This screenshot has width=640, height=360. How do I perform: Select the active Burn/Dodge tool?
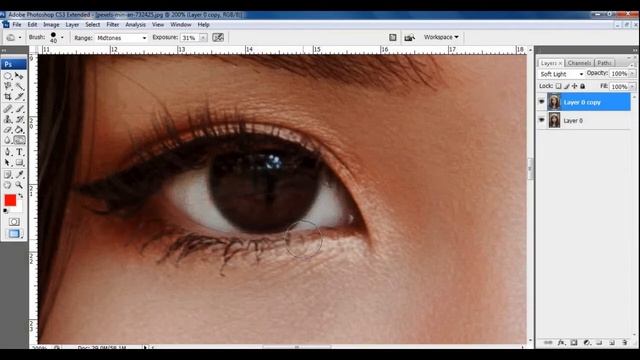tap(19, 140)
